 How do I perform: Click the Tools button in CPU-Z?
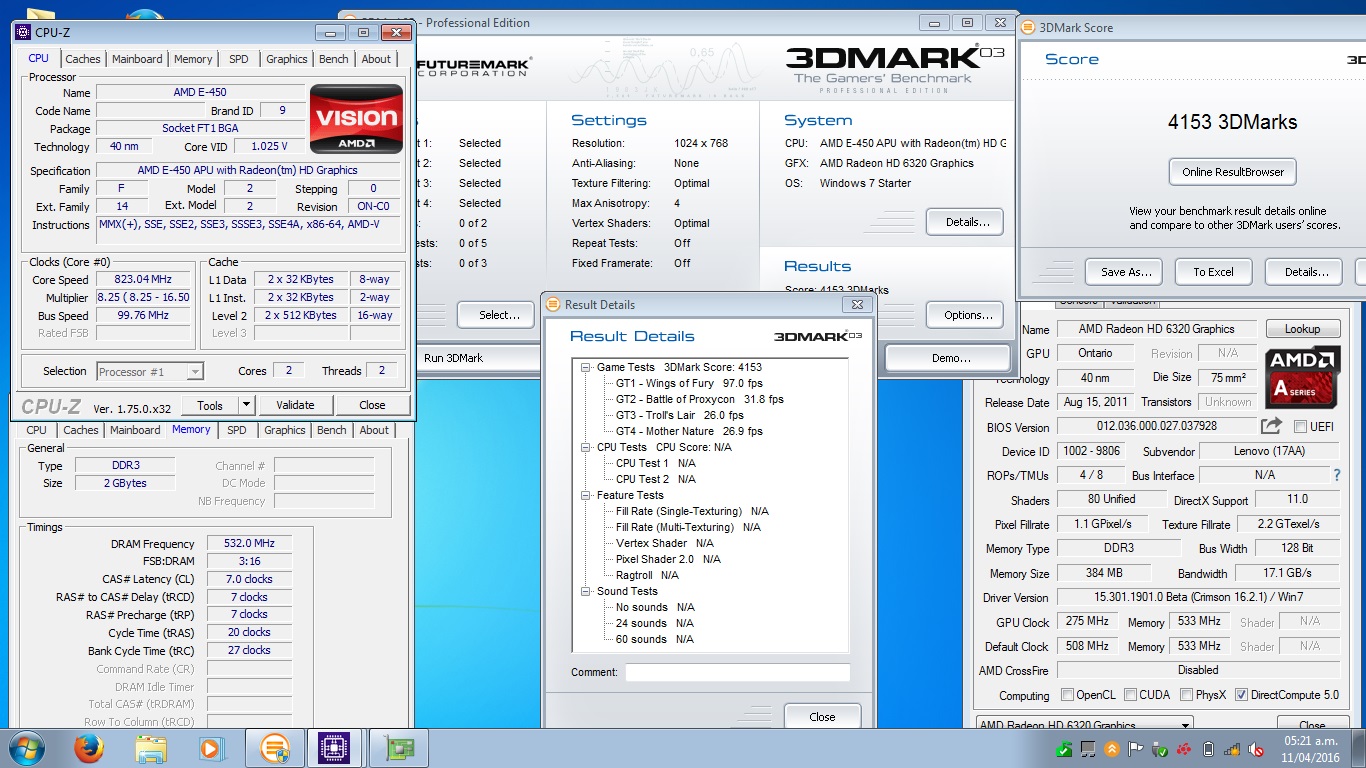[x=210, y=405]
